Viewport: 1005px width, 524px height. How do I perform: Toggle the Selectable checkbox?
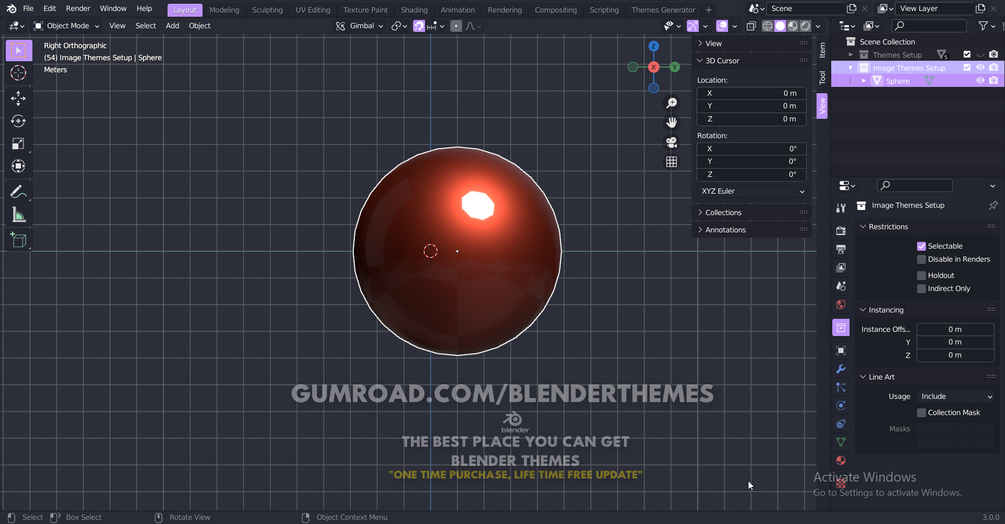click(x=921, y=246)
